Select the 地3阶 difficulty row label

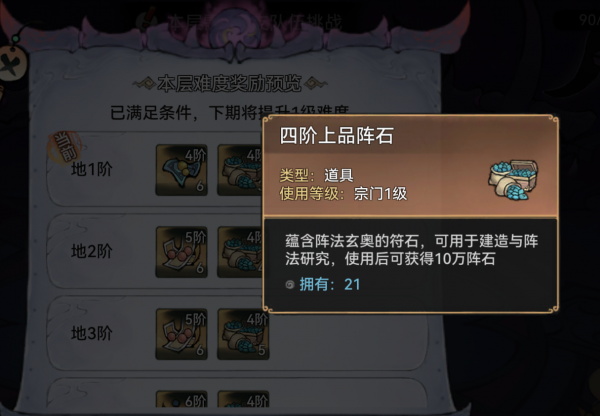92,333
